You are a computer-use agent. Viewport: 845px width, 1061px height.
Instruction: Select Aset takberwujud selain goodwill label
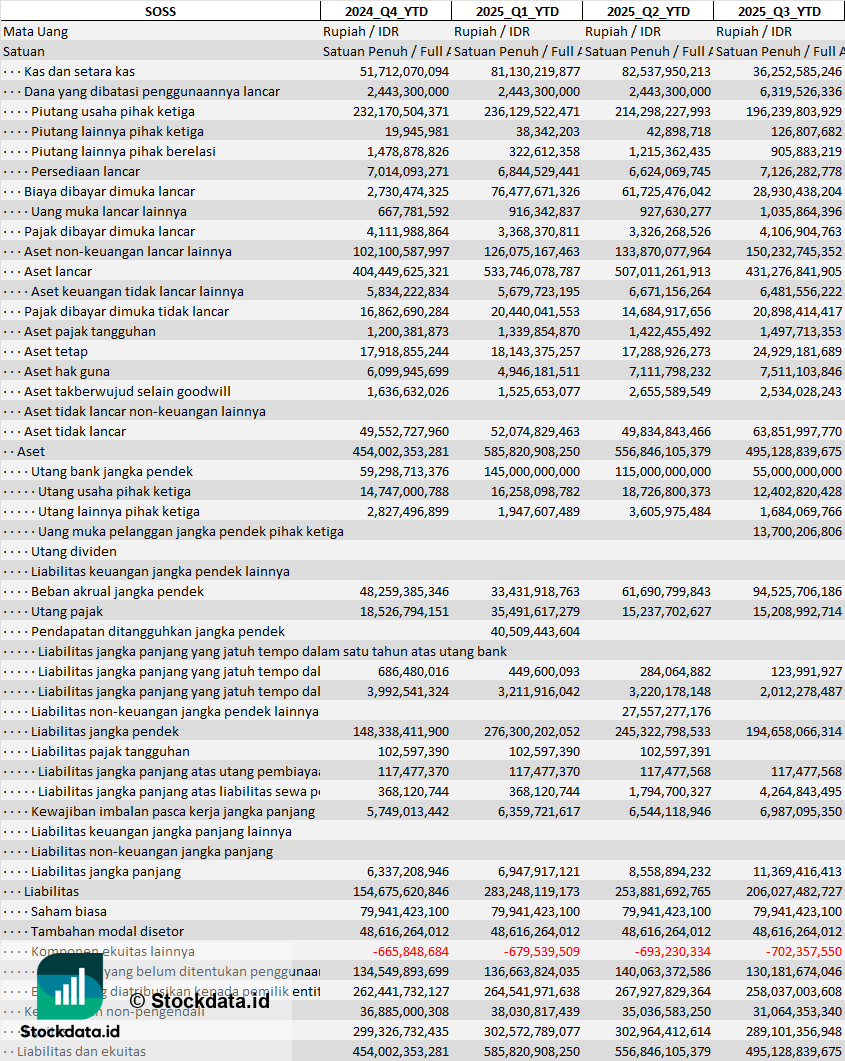coord(127,392)
